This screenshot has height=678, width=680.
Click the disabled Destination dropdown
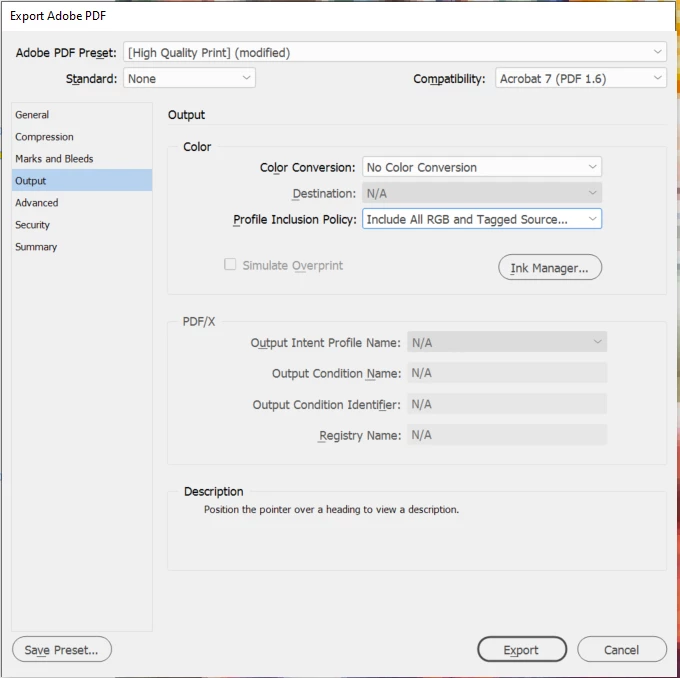pyautogui.click(x=482, y=193)
